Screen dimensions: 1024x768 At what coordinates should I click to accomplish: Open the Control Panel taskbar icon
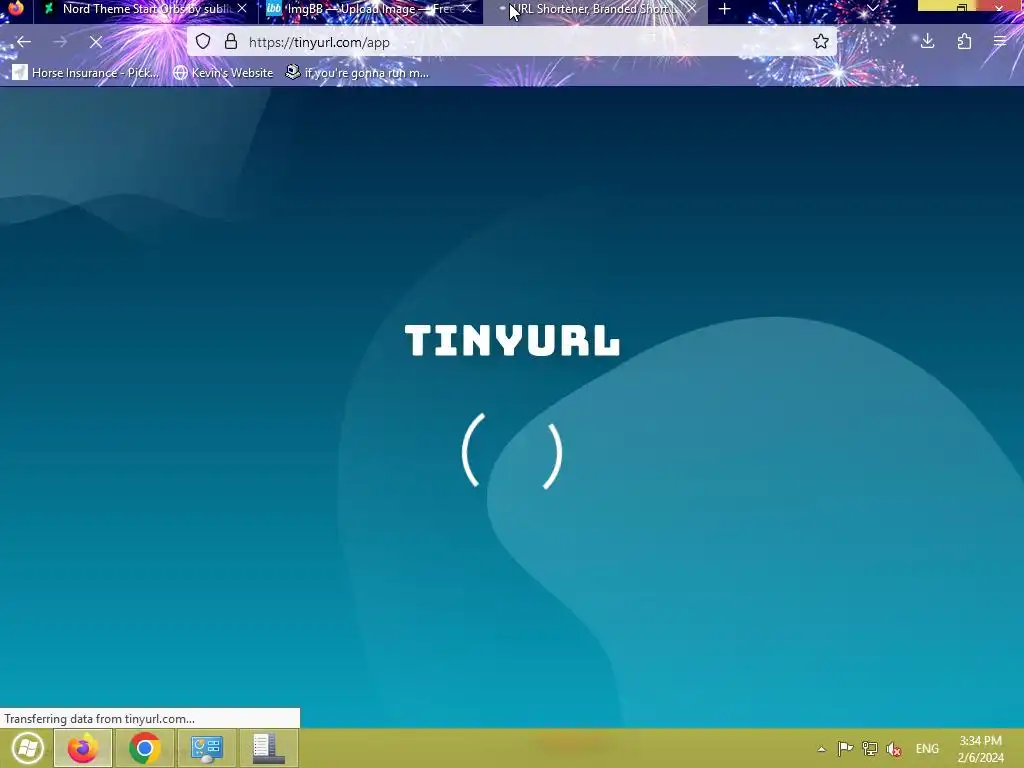[206, 748]
